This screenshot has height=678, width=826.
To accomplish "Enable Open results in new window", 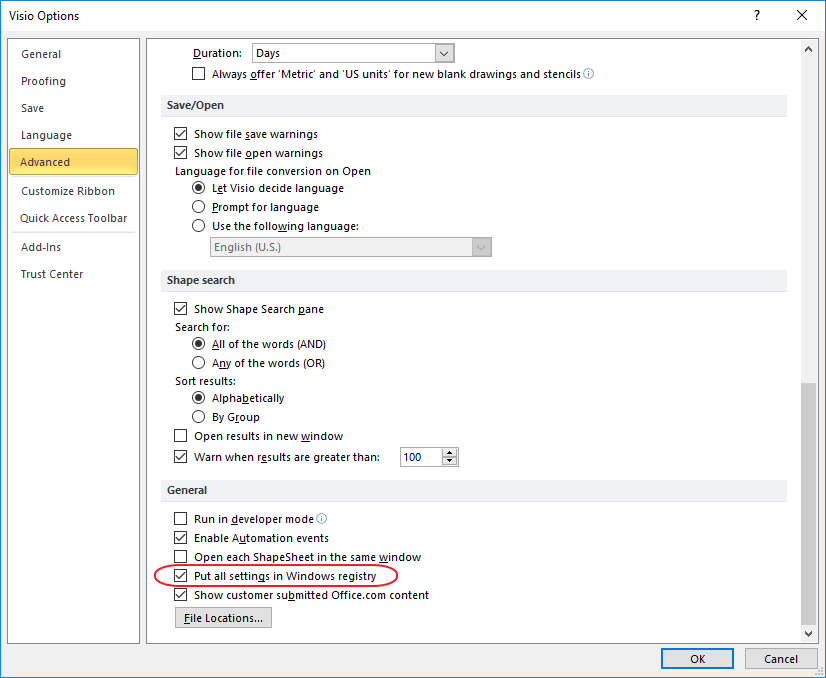I will (181, 436).
